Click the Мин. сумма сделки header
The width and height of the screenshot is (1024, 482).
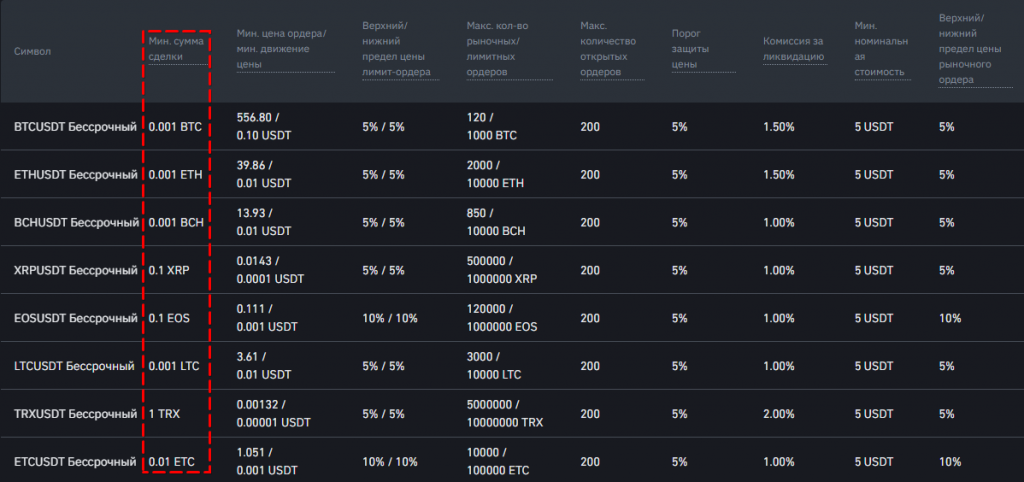(x=178, y=49)
